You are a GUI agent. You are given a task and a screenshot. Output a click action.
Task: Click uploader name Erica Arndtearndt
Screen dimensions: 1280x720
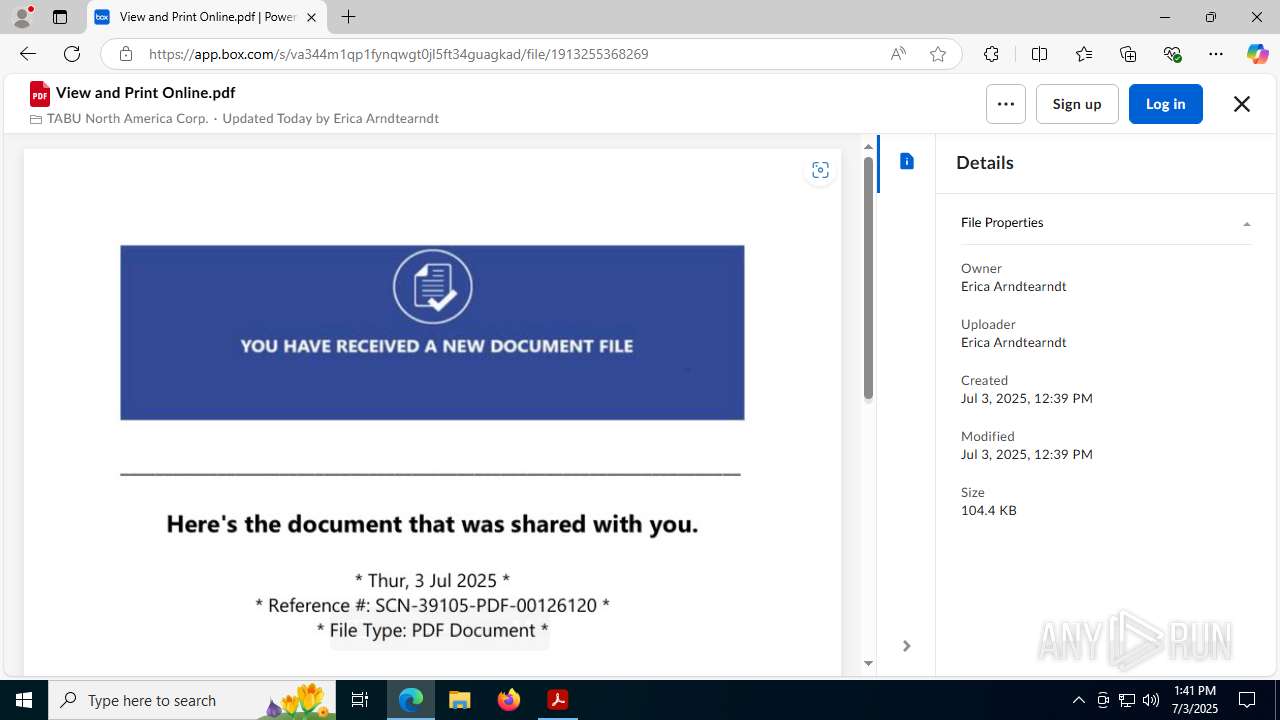1013,342
